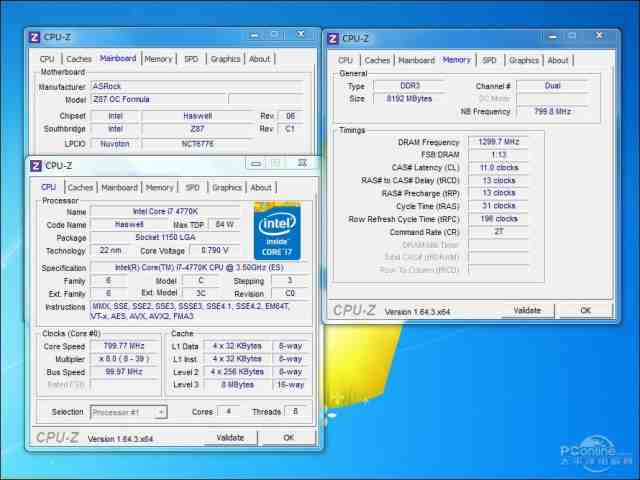Minimize the CPU-Z Memory window

[x=553, y=37]
